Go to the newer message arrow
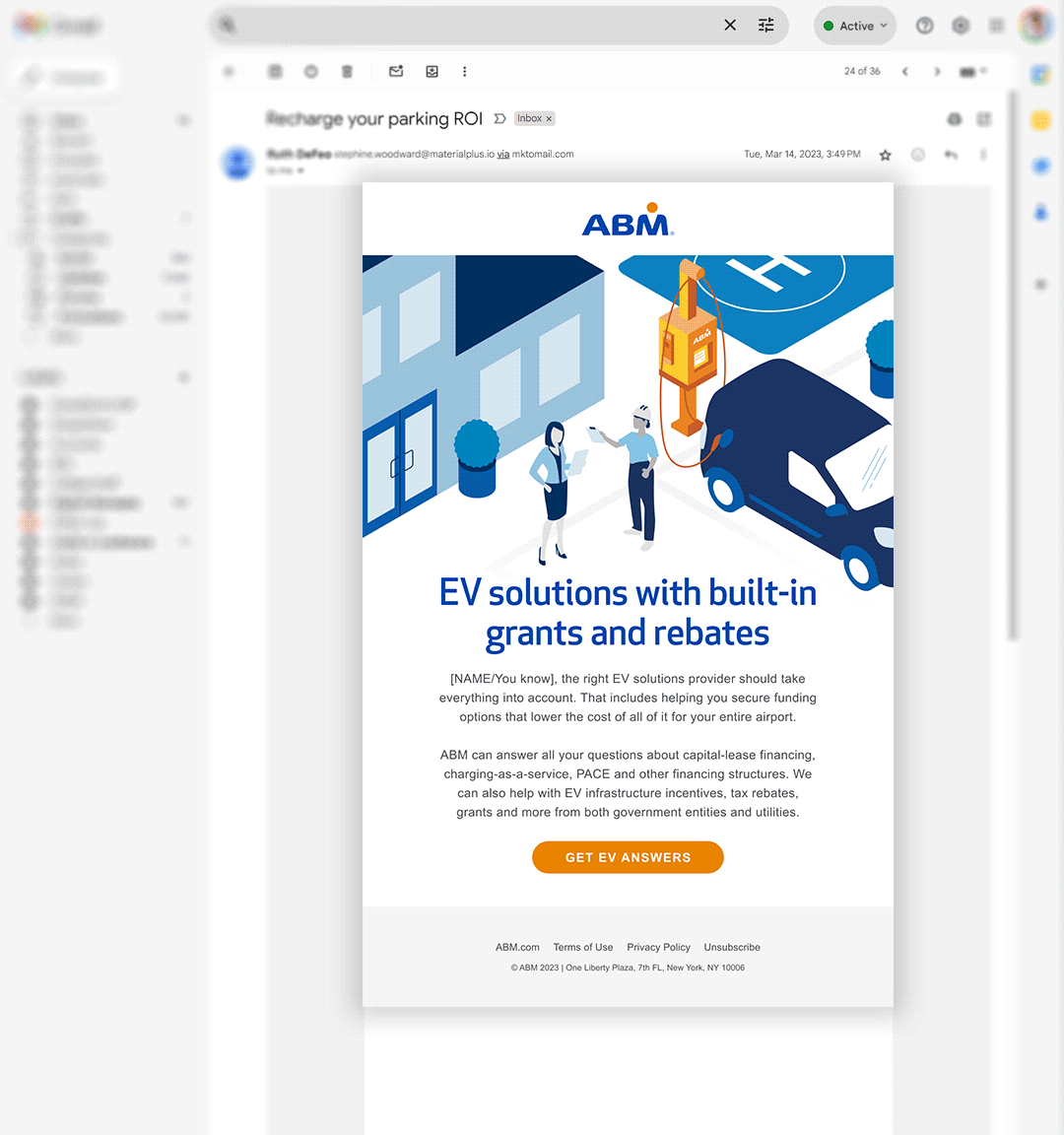The image size is (1064, 1135). click(904, 71)
